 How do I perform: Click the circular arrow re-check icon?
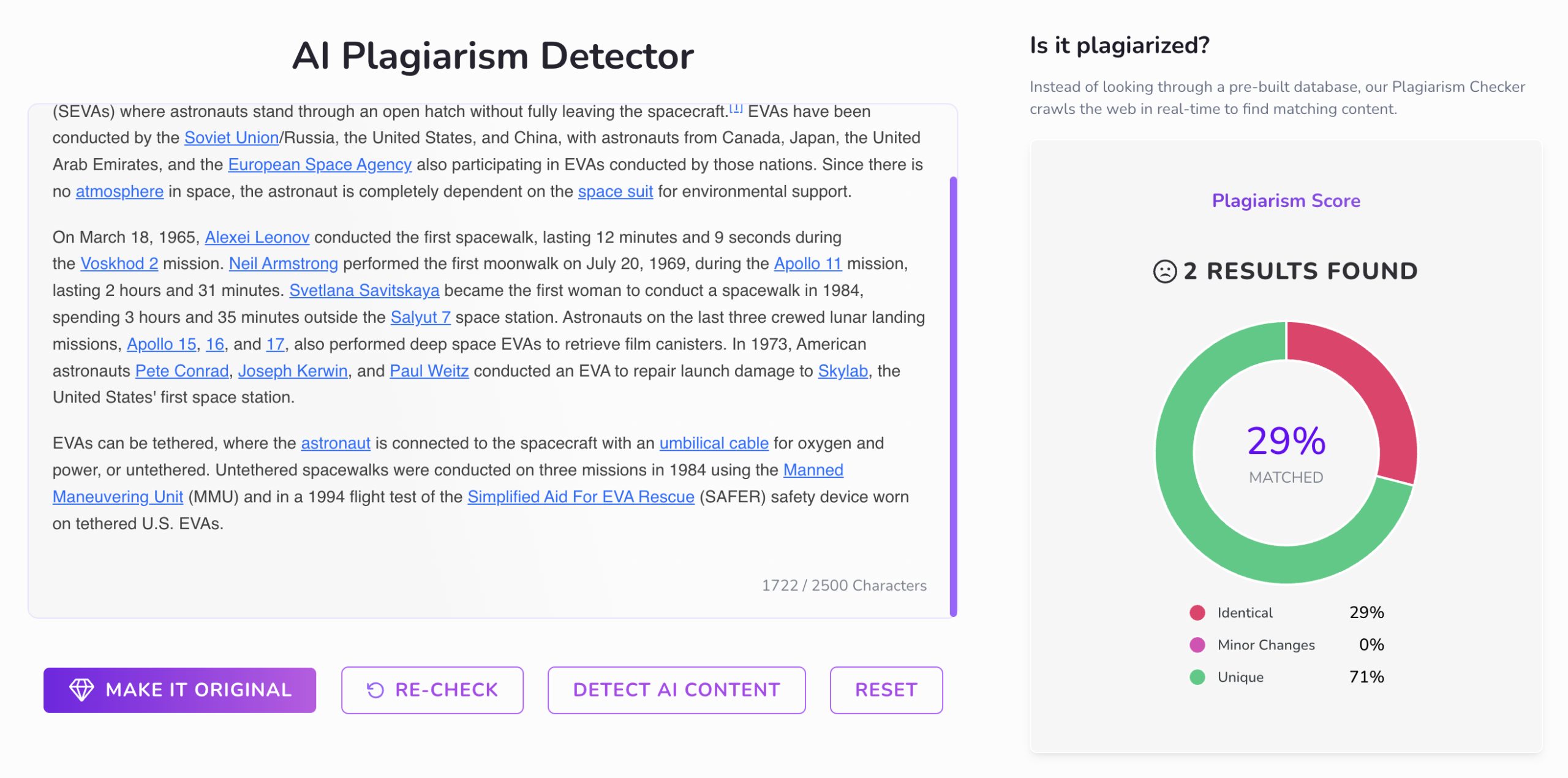pyautogui.click(x=375, y=690)
